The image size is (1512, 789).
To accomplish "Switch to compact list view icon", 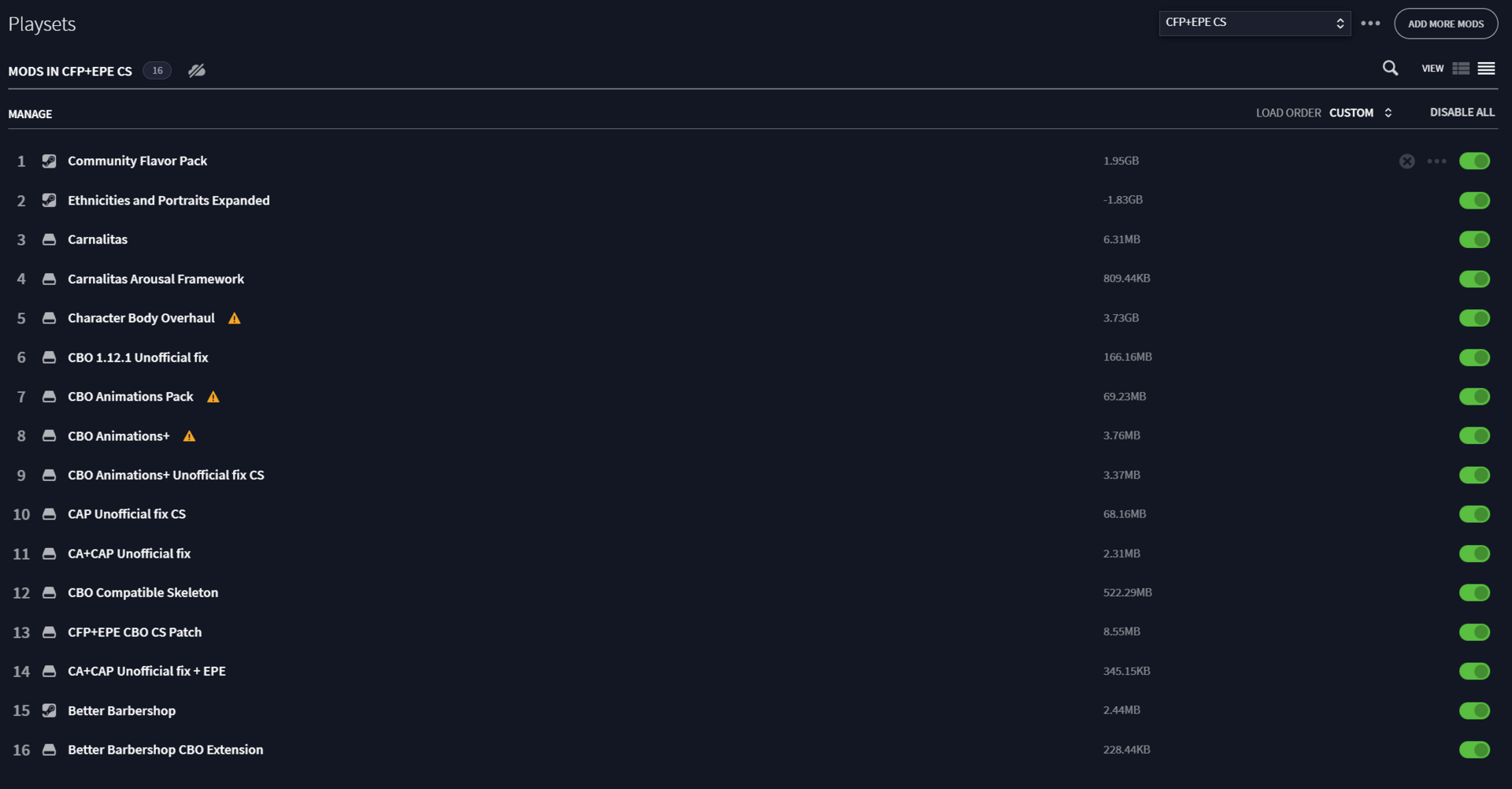I will point(1486,69).
